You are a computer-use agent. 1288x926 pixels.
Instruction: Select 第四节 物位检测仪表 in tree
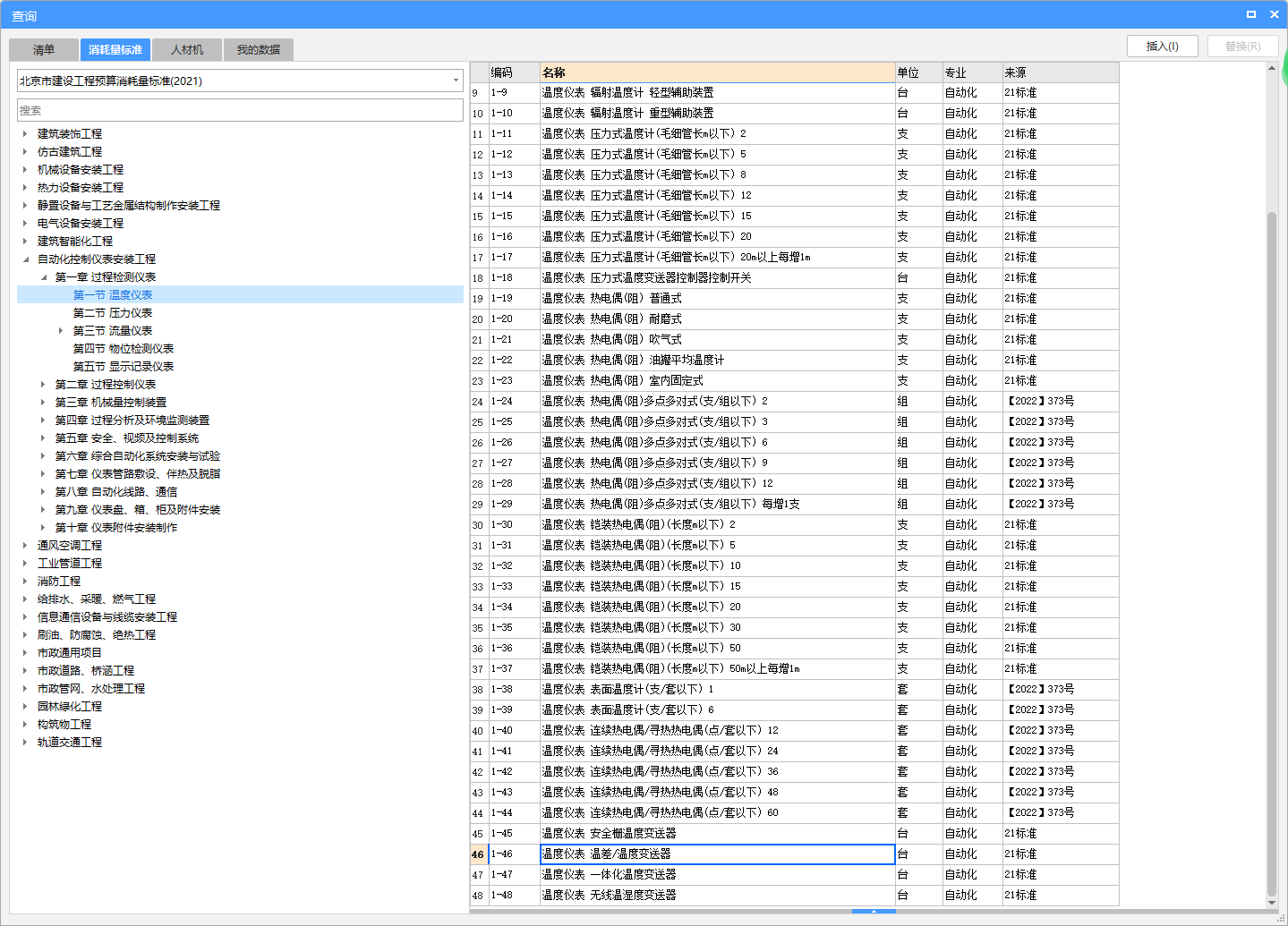(x=124, y=349)
